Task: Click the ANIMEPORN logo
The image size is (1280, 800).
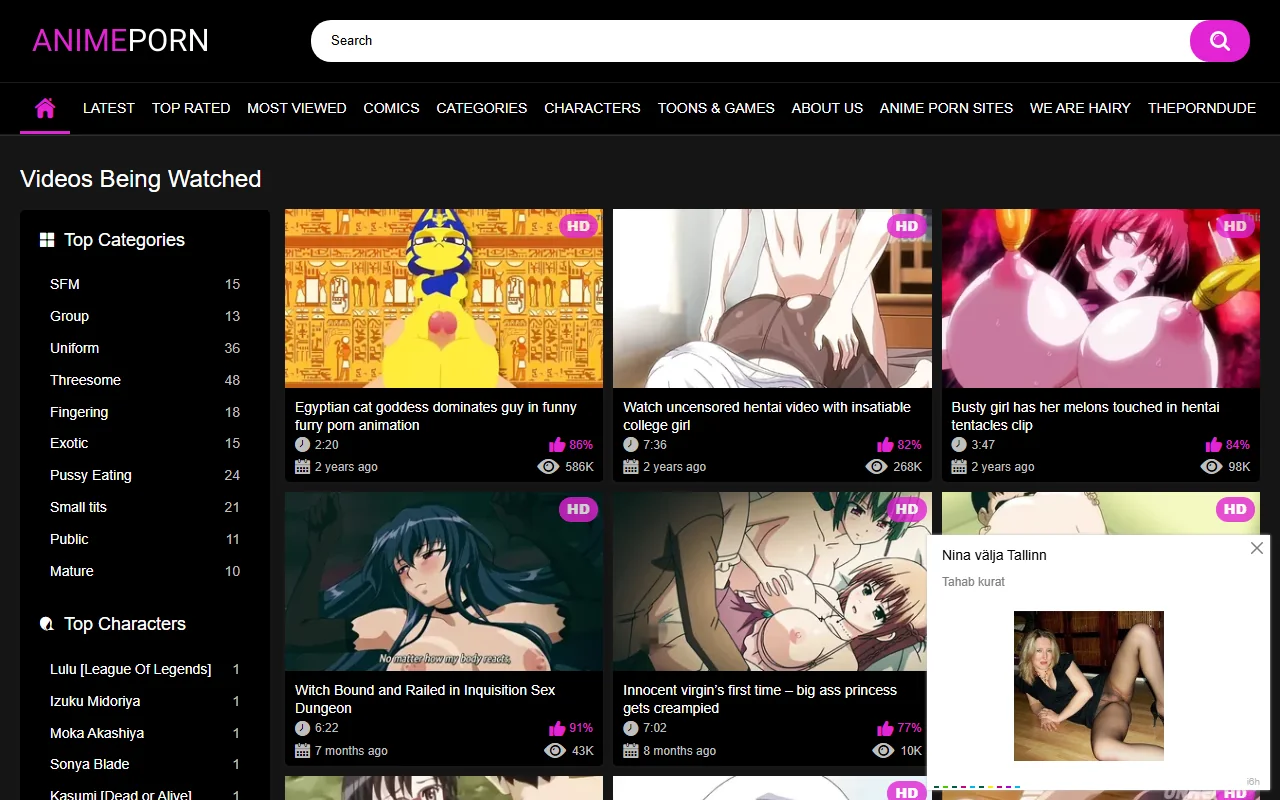Action: (119, 40)
